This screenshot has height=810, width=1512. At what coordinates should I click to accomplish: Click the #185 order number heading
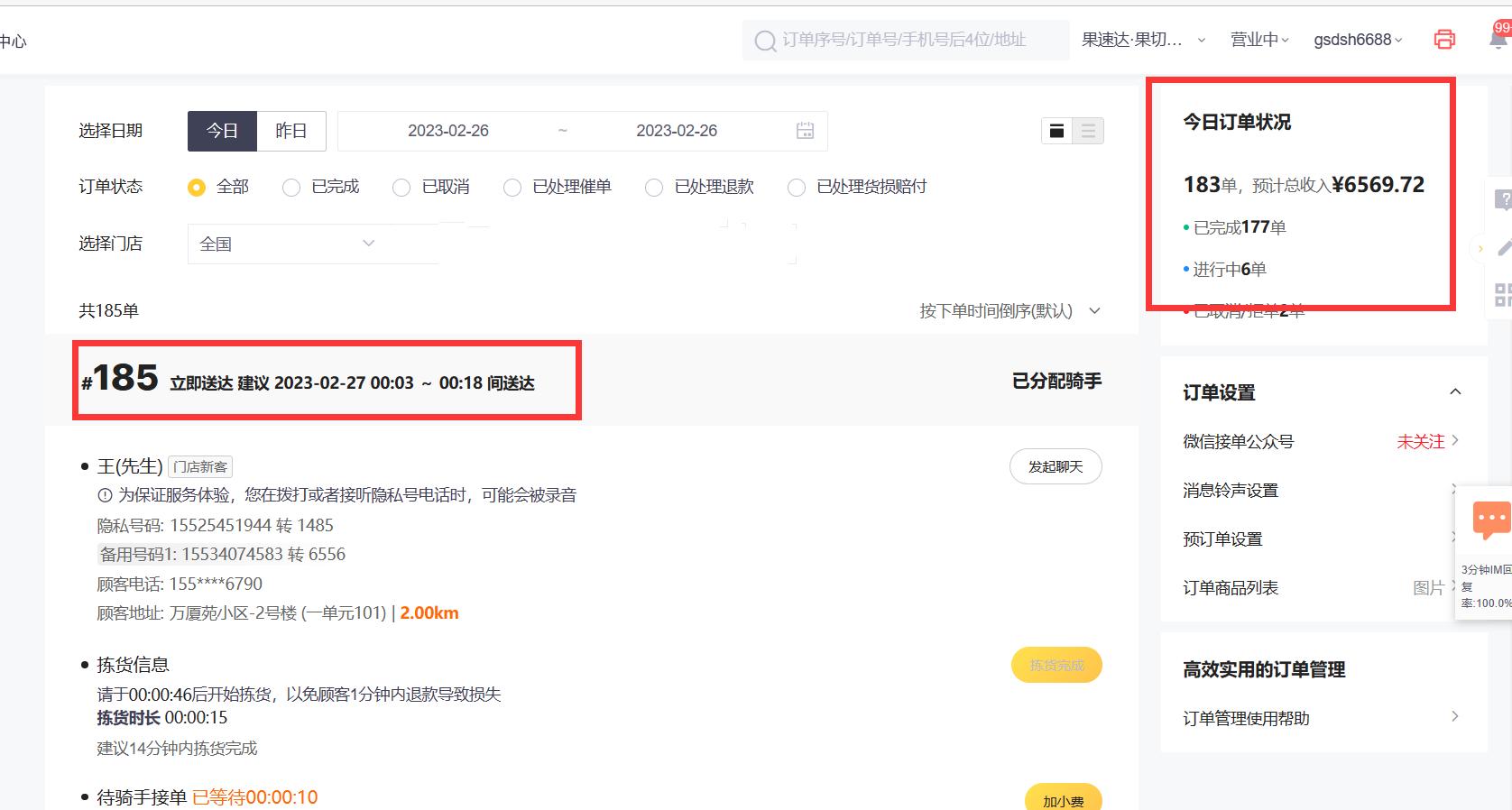coord(120,379)
